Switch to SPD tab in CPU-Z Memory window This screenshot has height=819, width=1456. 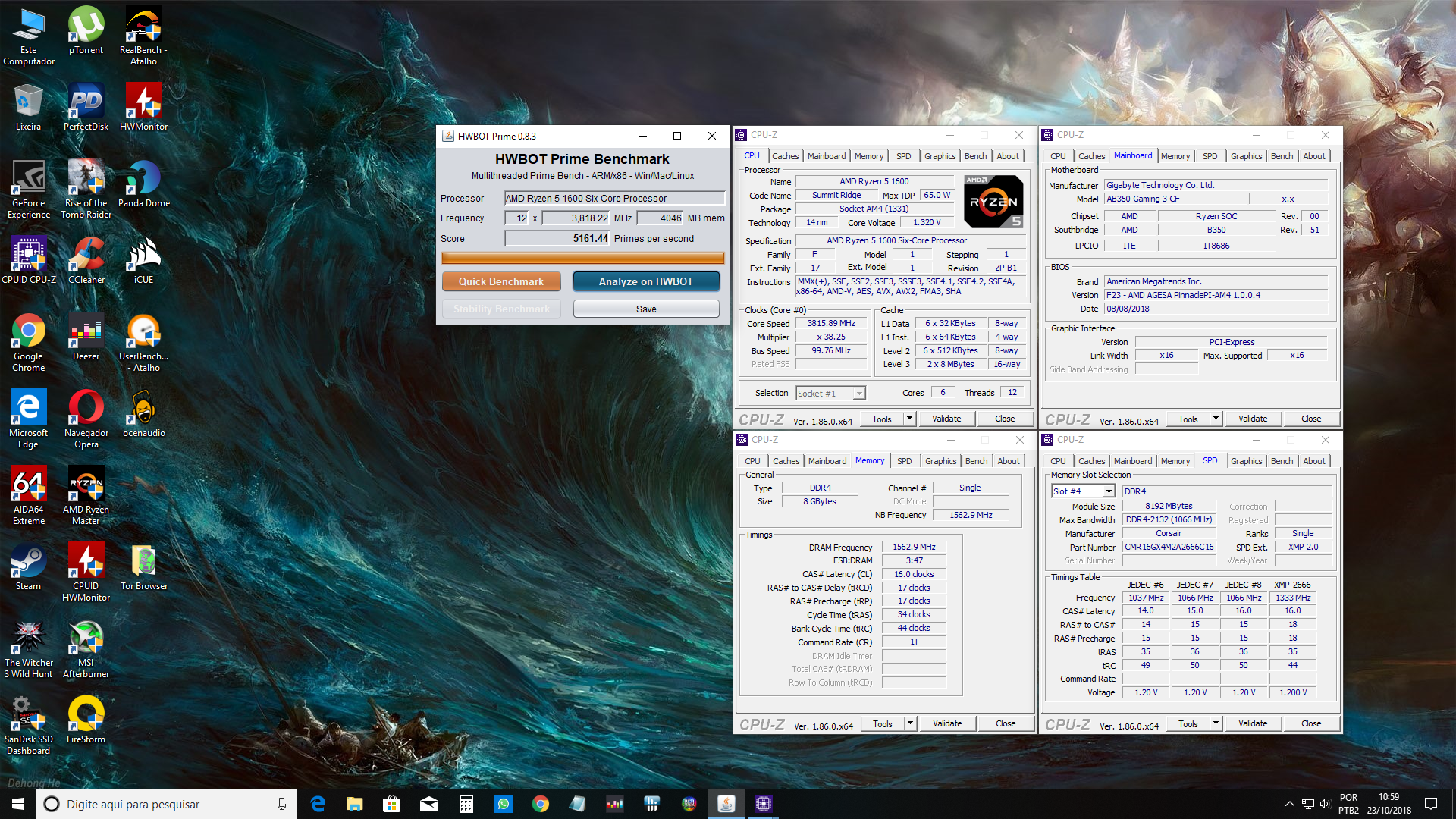point(904,461)
